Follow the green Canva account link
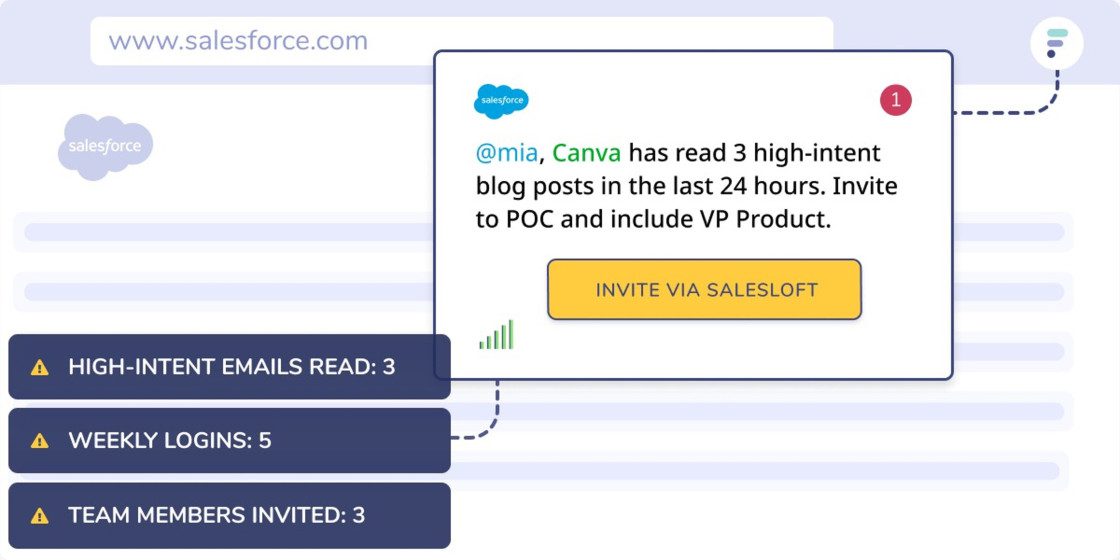The height and width of the screenshot is (560, 1120). [586, 153]
